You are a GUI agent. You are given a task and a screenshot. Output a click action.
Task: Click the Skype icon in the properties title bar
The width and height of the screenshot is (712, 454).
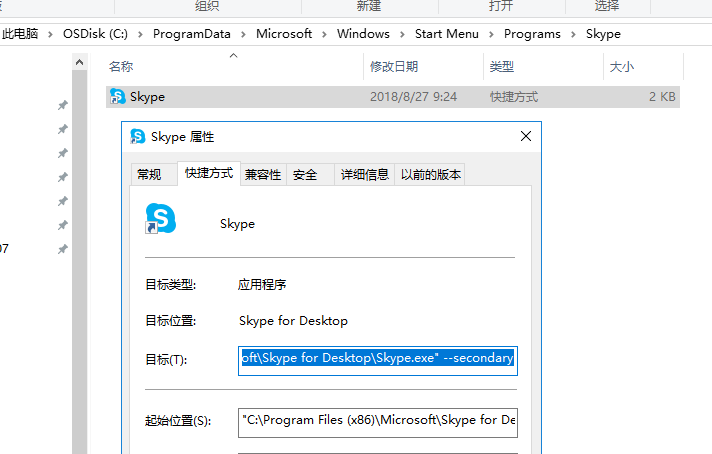pyautogui.click(x=138, y=136)
